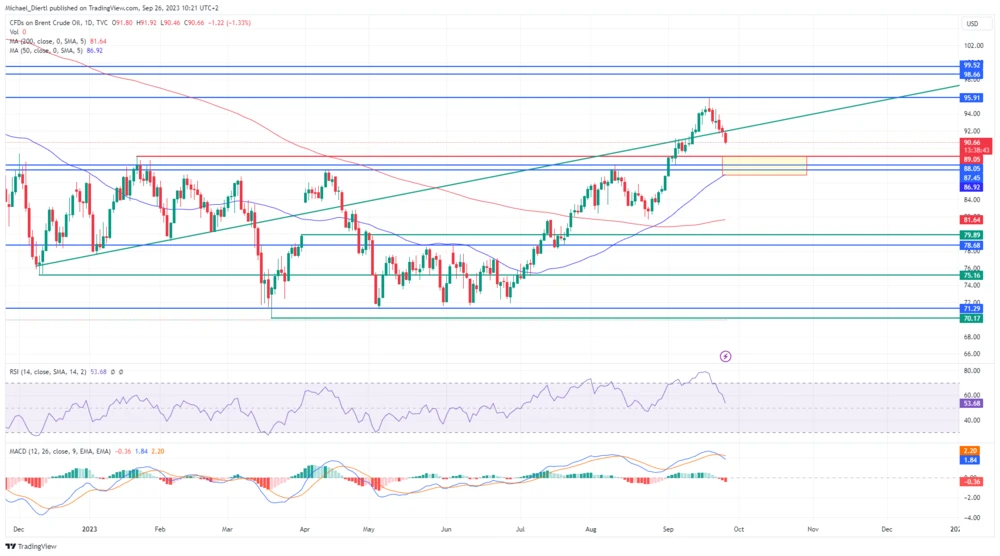Click the Sep label on time axis

[x=665, y=526]
